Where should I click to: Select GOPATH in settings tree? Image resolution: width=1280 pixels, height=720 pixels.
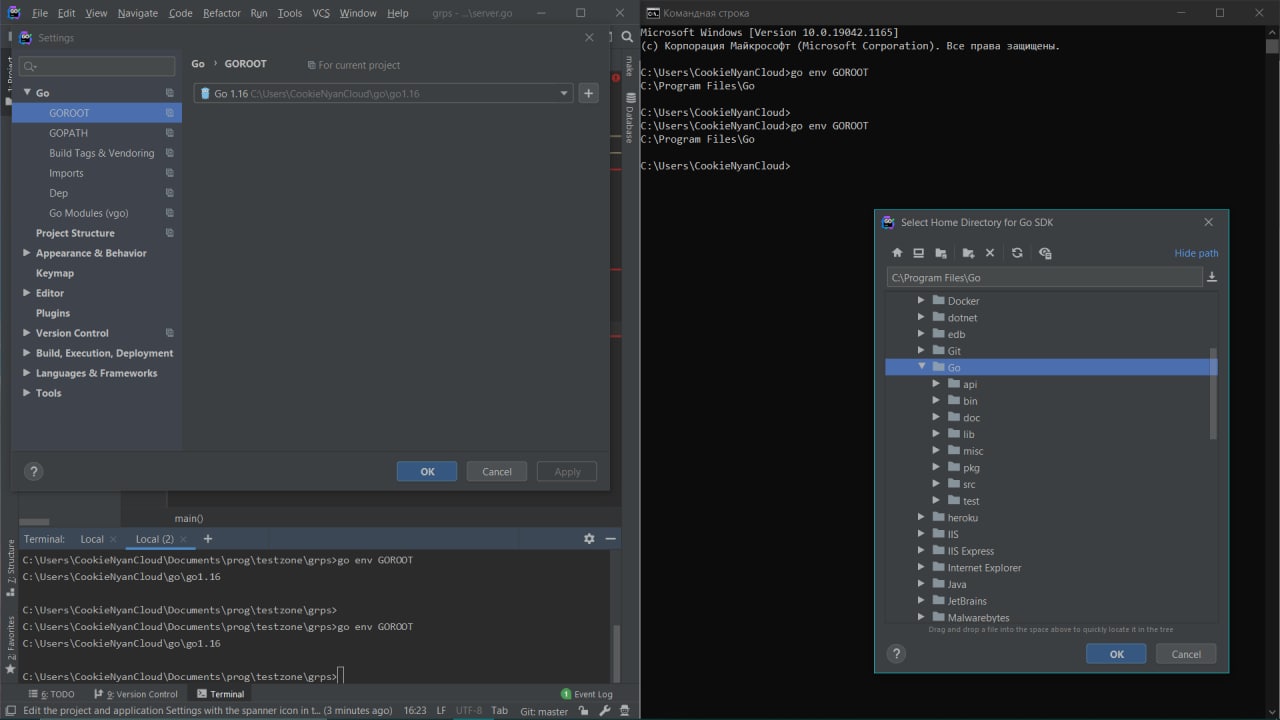68,133
